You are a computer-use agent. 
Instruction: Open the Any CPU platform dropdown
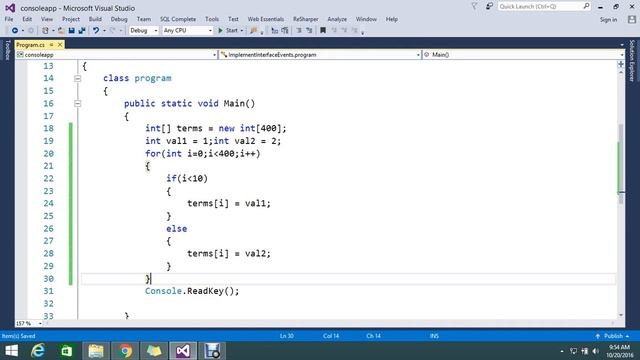187,31
